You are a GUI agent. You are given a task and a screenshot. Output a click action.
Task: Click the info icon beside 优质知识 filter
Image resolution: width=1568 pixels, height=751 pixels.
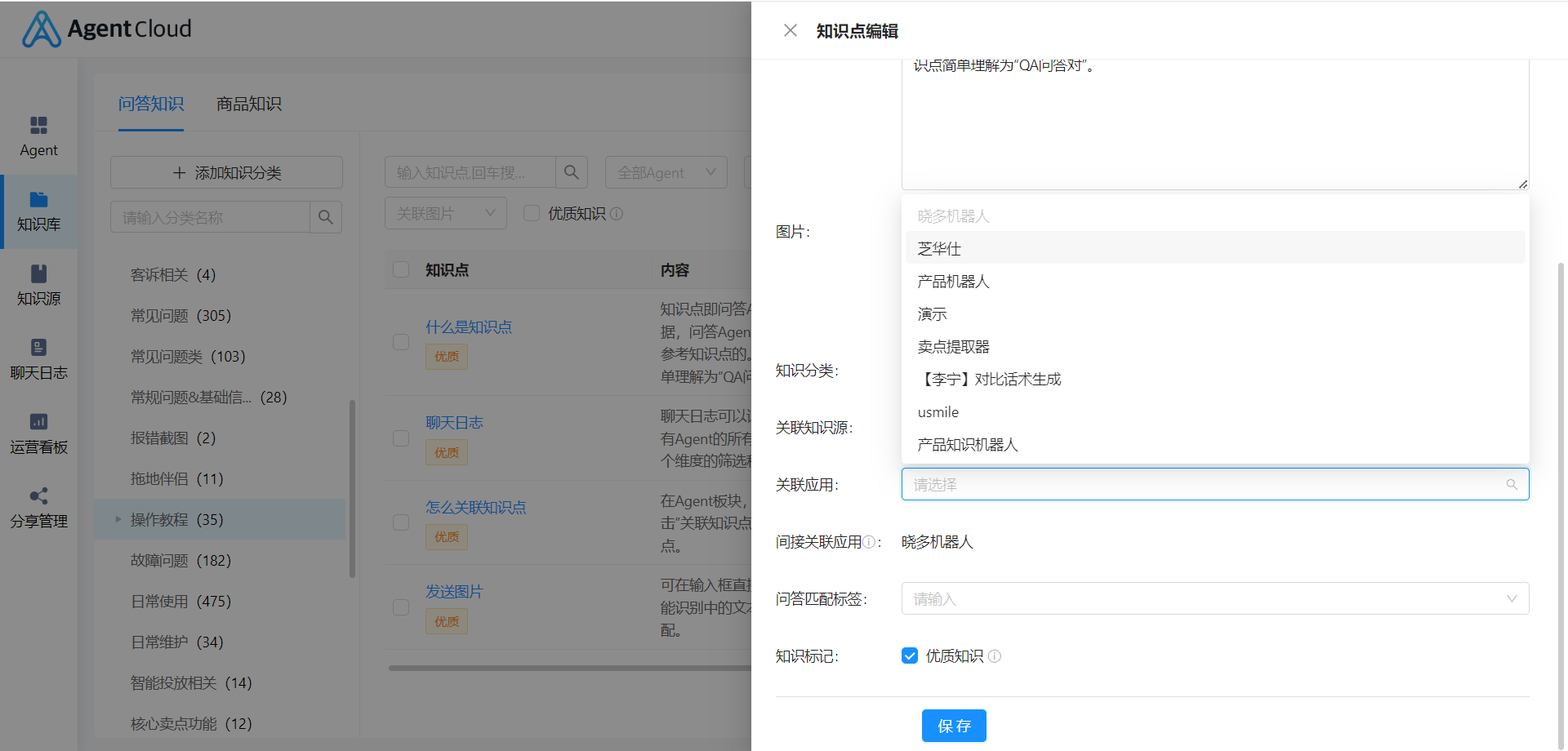tap(617, 214)
